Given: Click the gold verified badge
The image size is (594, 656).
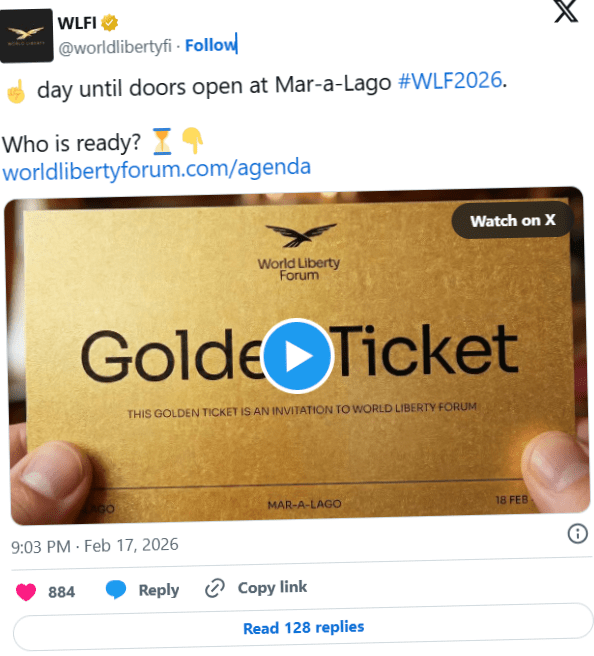Looking at the screenshot, I should (110, 23).
